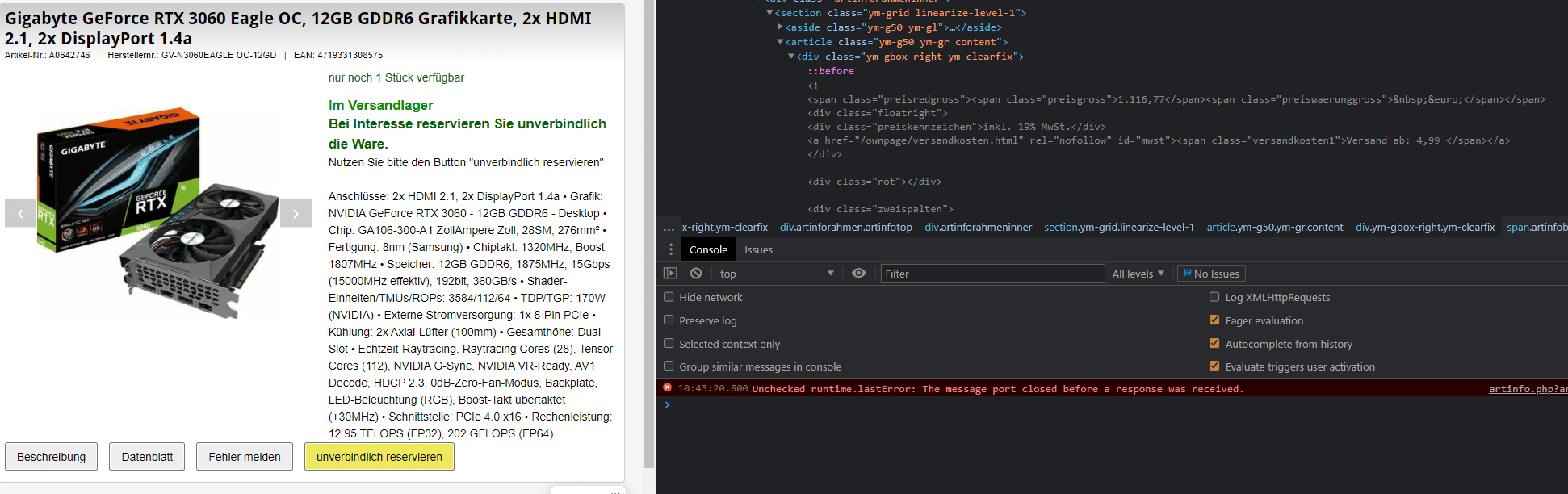This screenshot has width=1568, height=494.
Task: Click 'nur noch 1 Stück verfügbar' text
Action: (396, 77)
